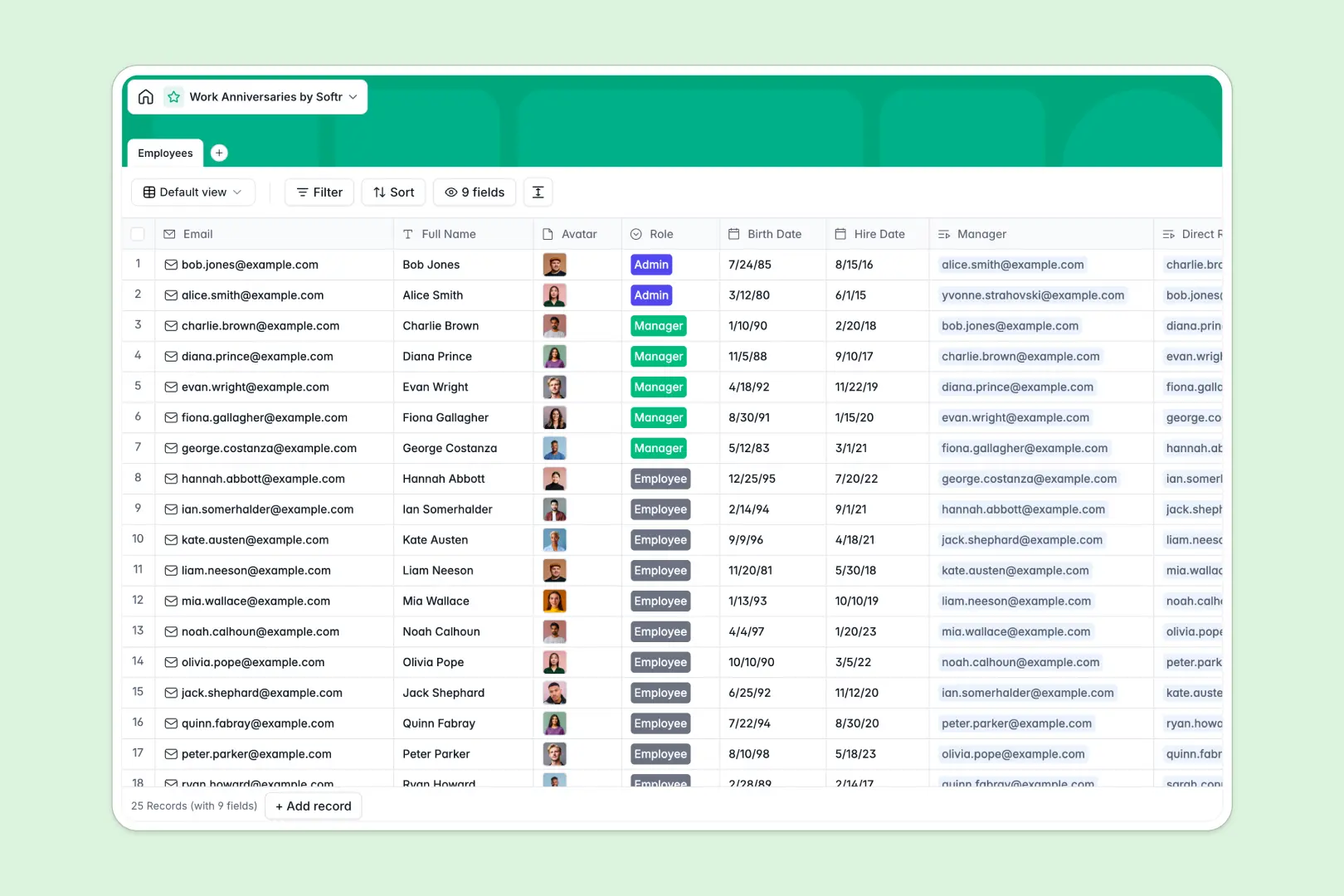The height and width of the screenshot is (896, 1344).
Task: Open the Filter options
Action: pyautogui.click(x=319, y=192)
